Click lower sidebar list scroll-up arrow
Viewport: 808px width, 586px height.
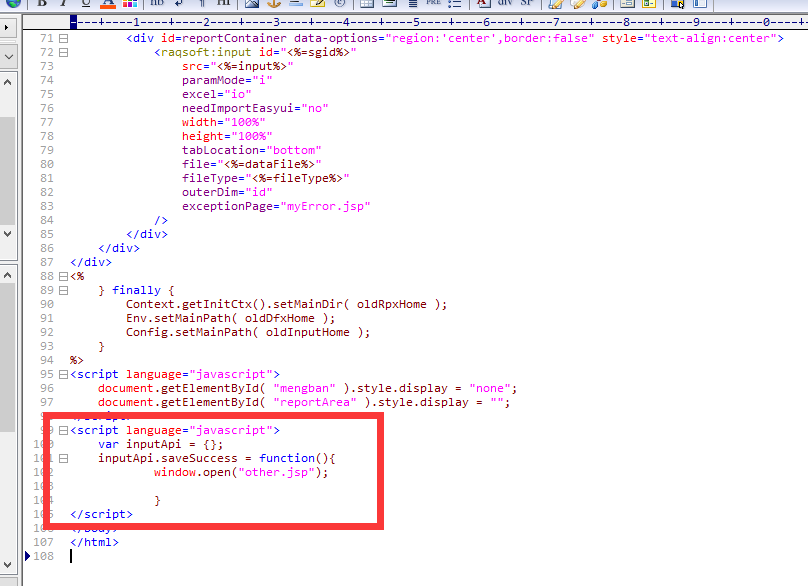pyautogui.click(x=7, y=275)
